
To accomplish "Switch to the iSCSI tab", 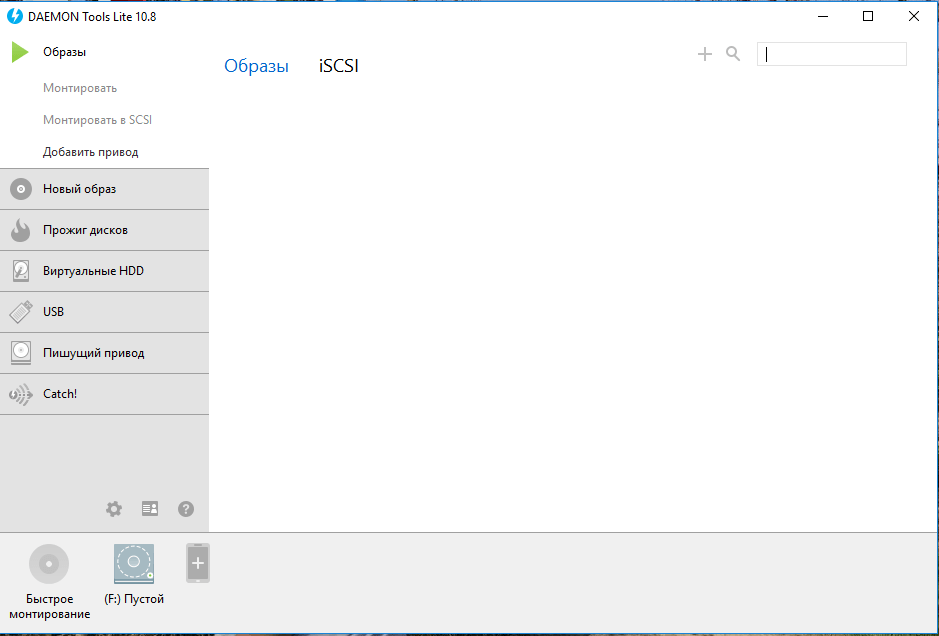I will [x=339, y=66].
